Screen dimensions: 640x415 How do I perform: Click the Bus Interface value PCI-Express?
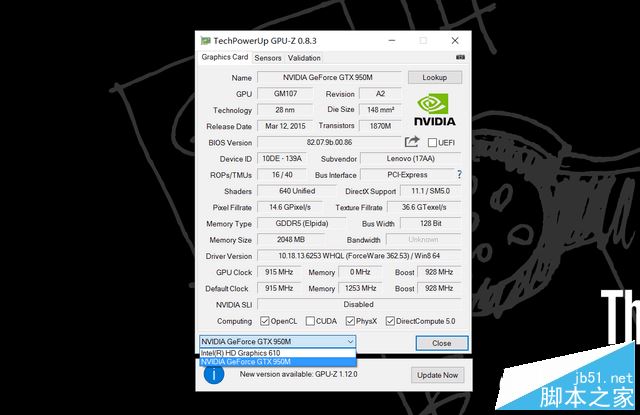[x=407, y=175]
